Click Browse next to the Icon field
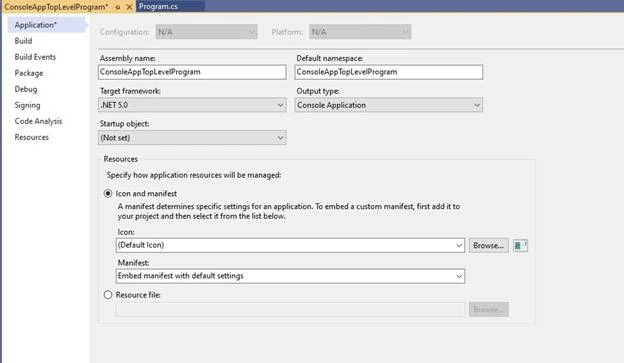This screenshot has width=624, height=363. [488, 246]
